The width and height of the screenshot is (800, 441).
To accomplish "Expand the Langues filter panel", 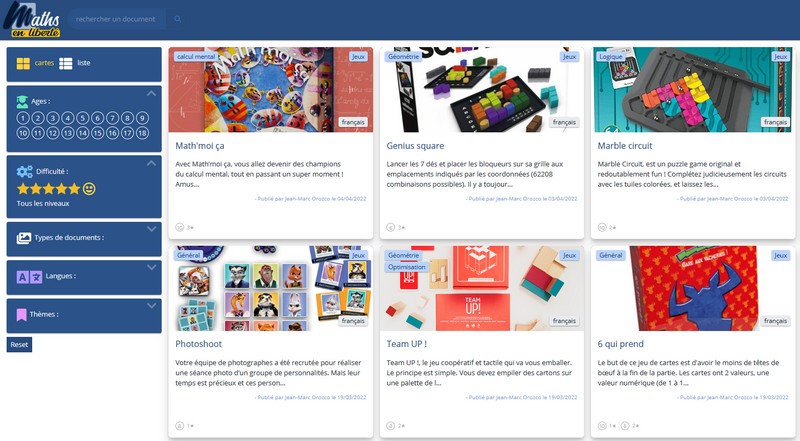I will click(x=152, y=267).
